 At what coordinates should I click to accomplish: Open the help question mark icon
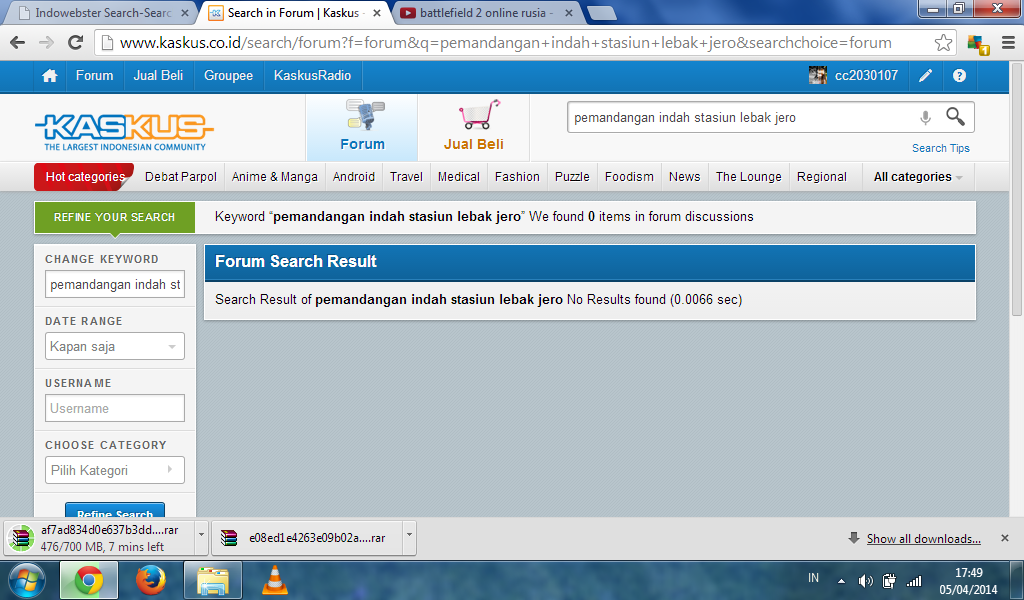959,76
